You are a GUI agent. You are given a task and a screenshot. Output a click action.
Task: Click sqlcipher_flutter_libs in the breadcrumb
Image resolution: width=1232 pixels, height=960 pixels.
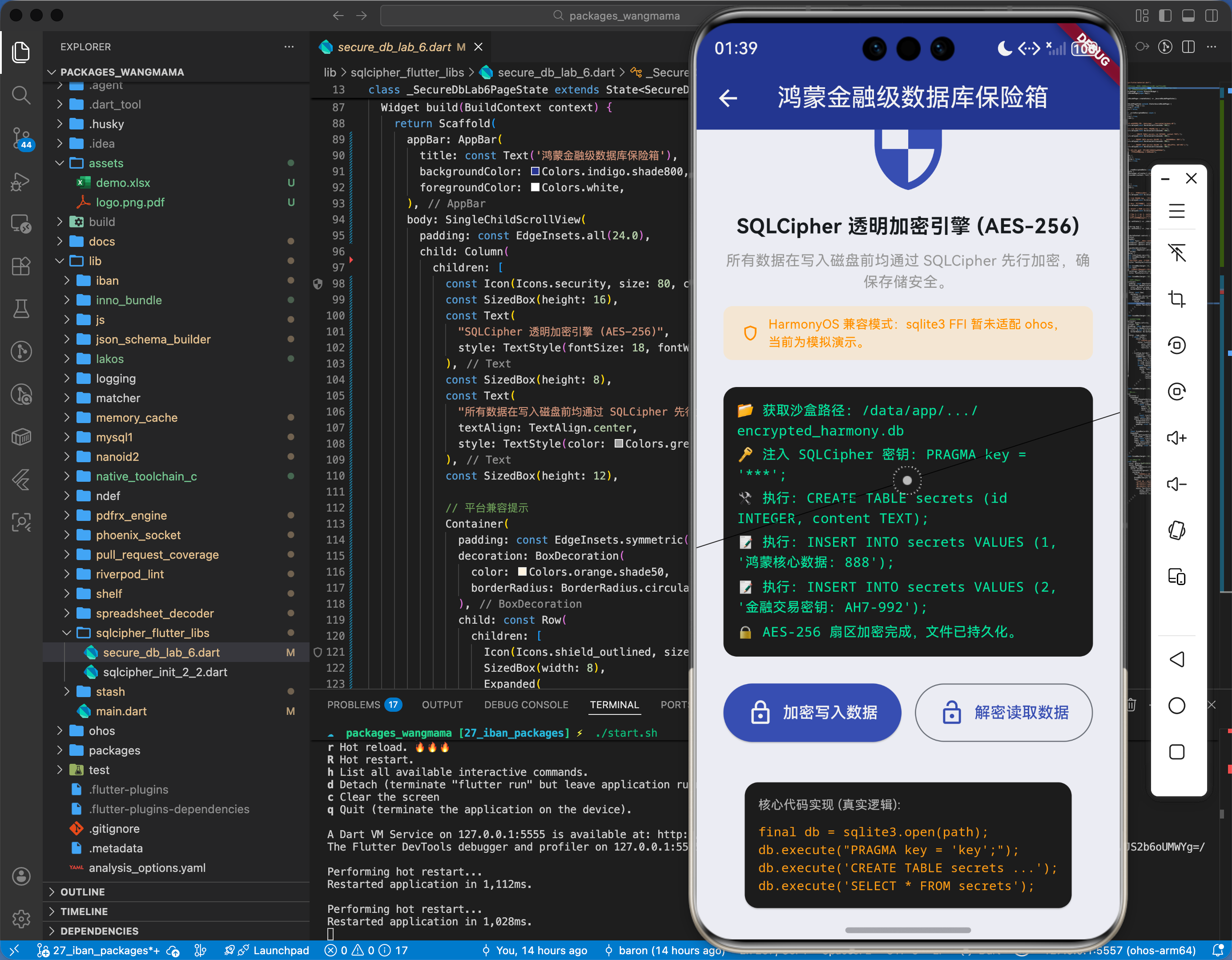pyautogui.click(x=407, y=72)
